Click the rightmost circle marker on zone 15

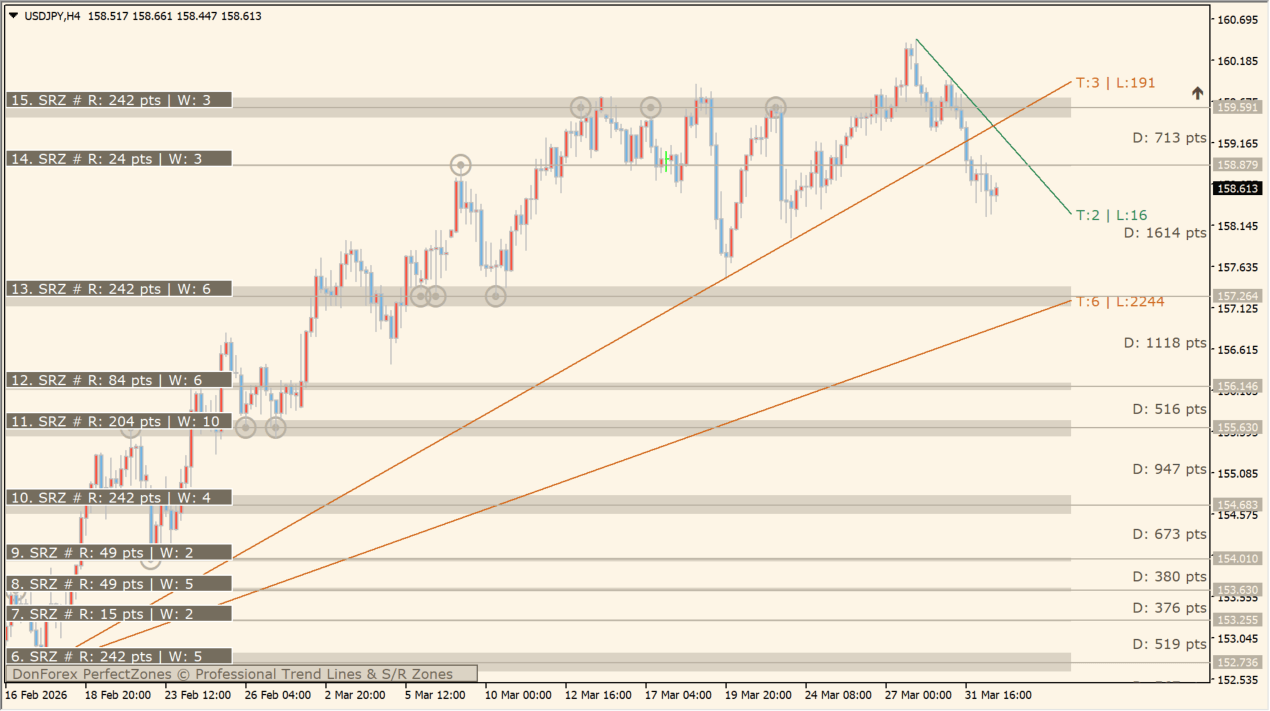click(x=776, y=107)
